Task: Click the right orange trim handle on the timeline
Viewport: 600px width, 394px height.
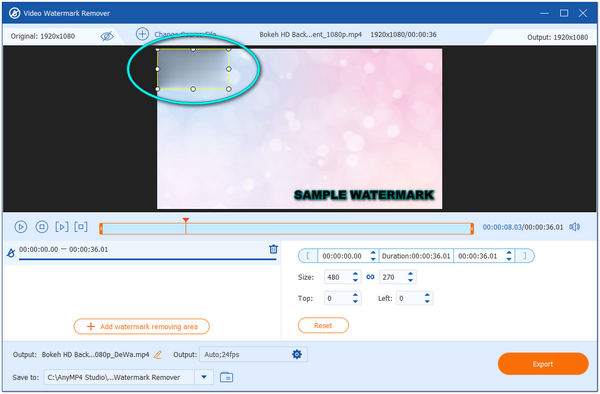Action: (x=472, y=229)
